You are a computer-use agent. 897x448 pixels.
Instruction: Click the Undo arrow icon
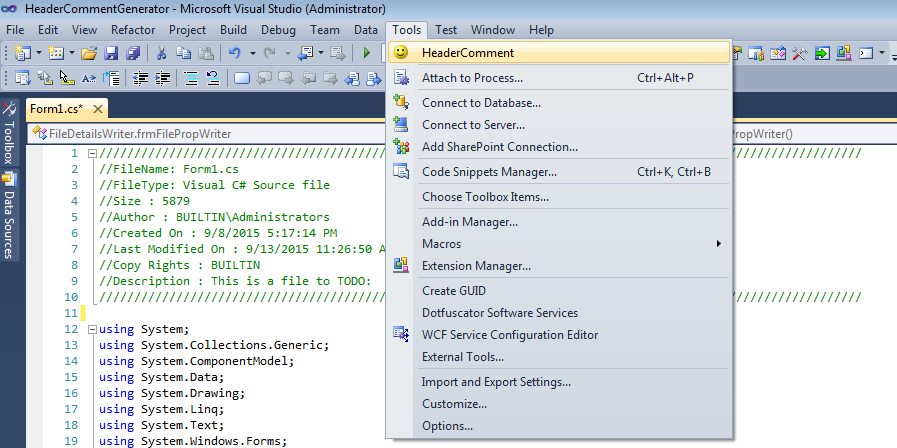click(235, 53)
